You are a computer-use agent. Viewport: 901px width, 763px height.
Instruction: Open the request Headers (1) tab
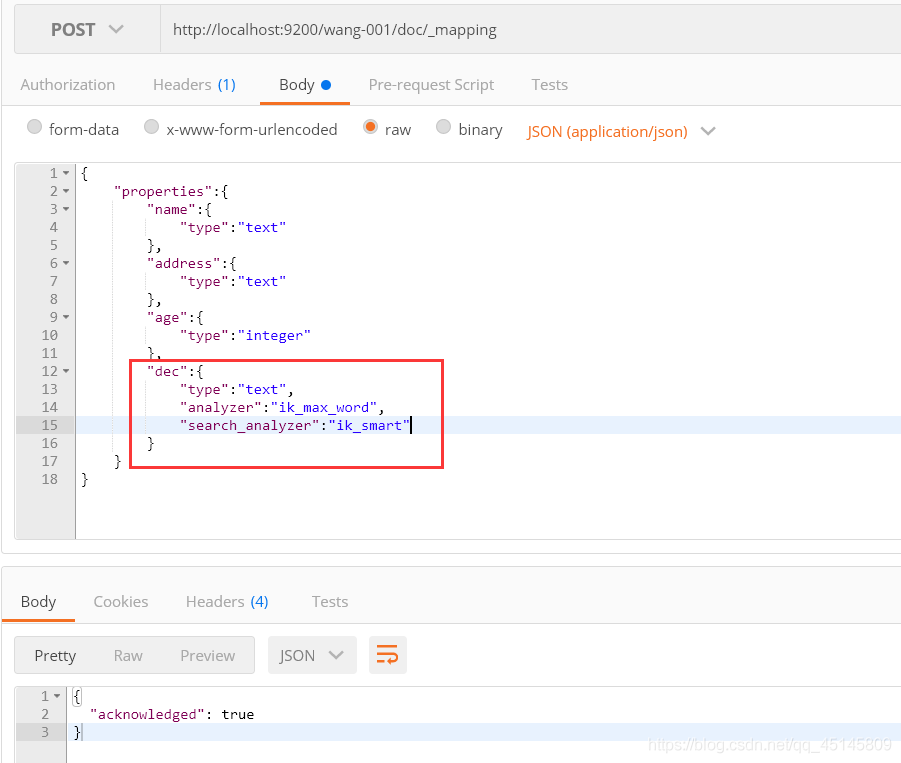[194, 85]
